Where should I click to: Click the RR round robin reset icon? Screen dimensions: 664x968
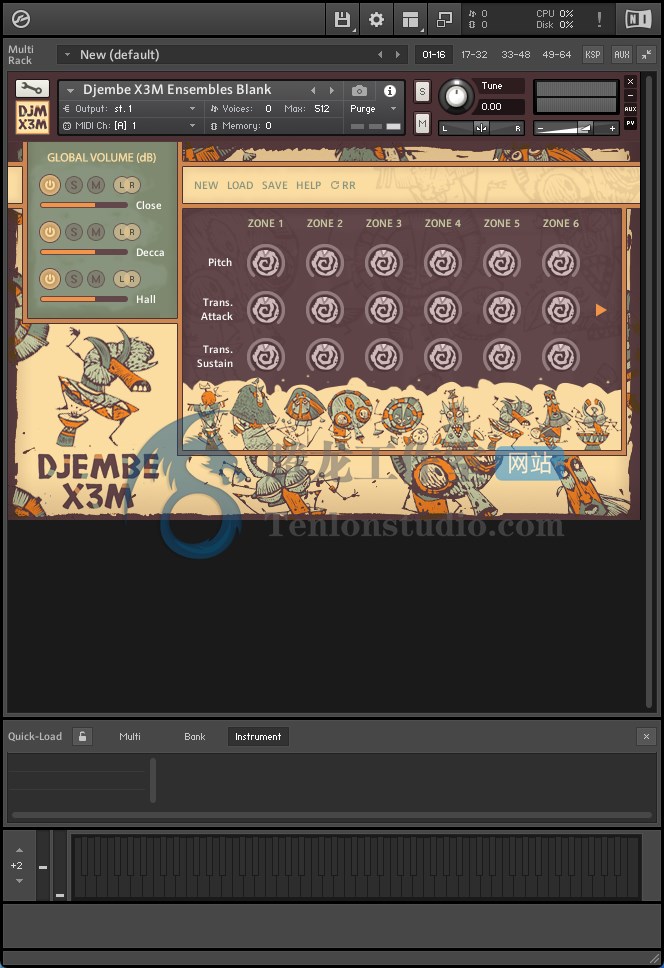pyautogui.click(x=343, y=185)
